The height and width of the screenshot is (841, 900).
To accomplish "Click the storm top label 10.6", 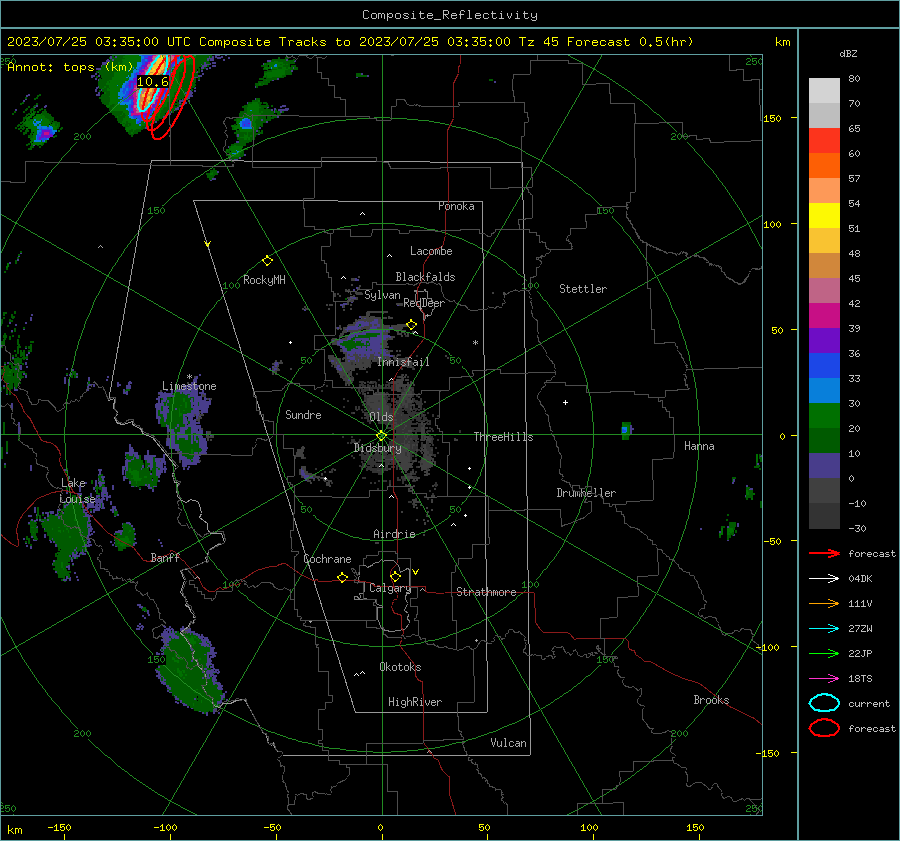I will (x=153, y=82).
